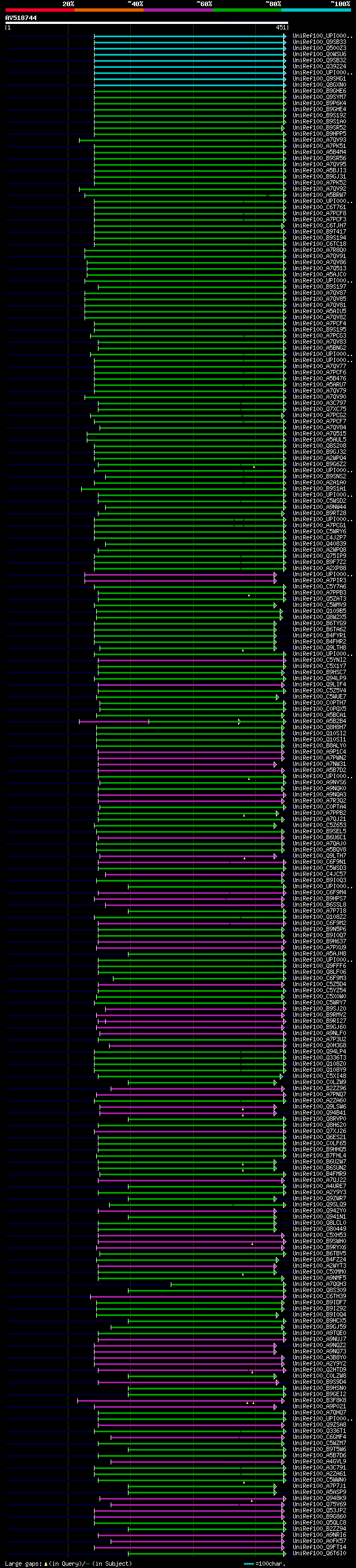Screen dimensions: 356x1568
Task: Select the UniRef100_C0PTA4 label
Action: click(319, 807)
